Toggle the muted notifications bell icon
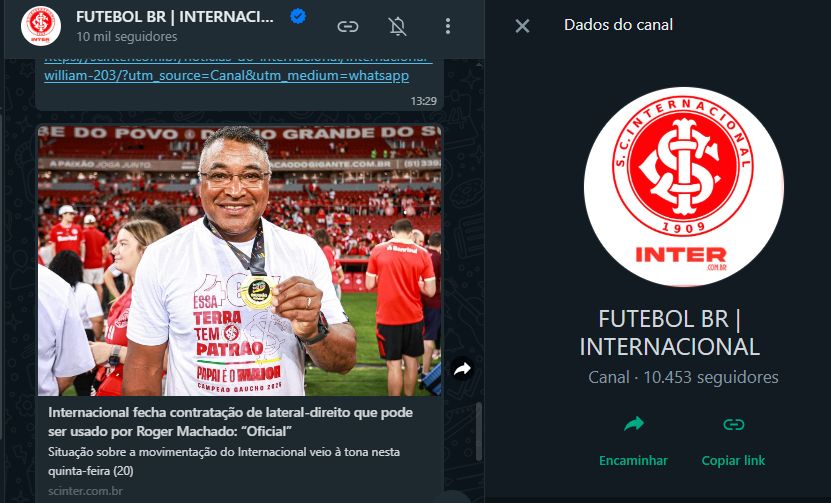831x503 pixels. click(397, 26)
